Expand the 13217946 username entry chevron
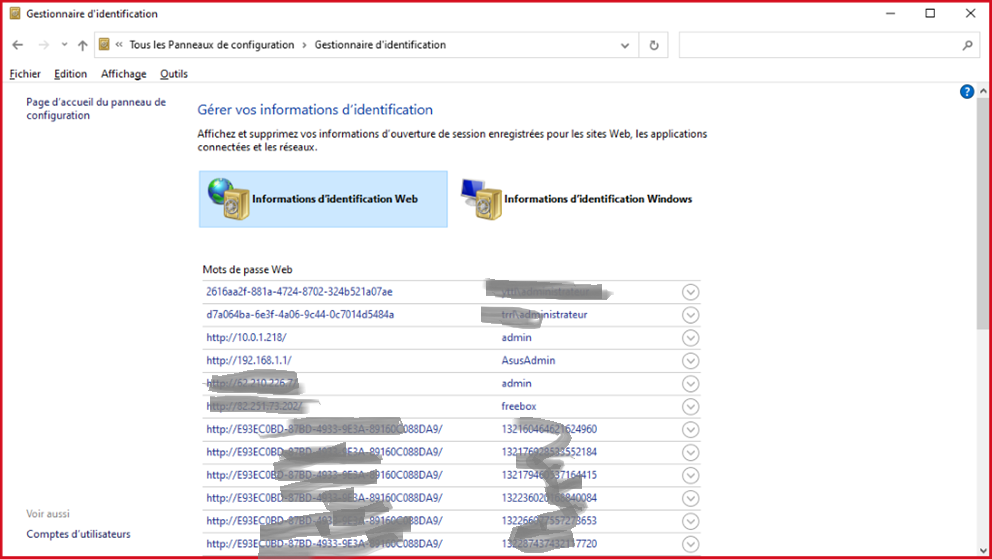 click(x=690, y=476)
